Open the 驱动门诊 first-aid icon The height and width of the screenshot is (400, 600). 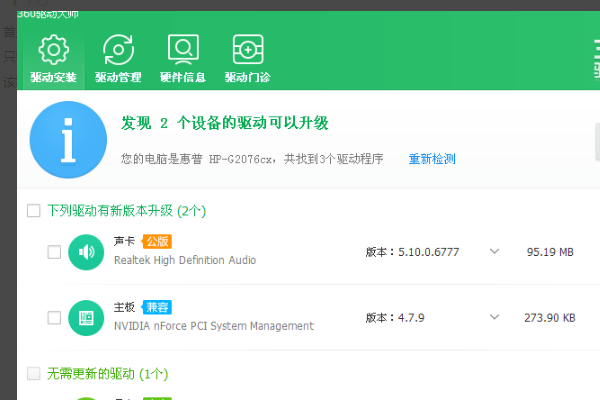pyautogui.click(x=248, y=48)
